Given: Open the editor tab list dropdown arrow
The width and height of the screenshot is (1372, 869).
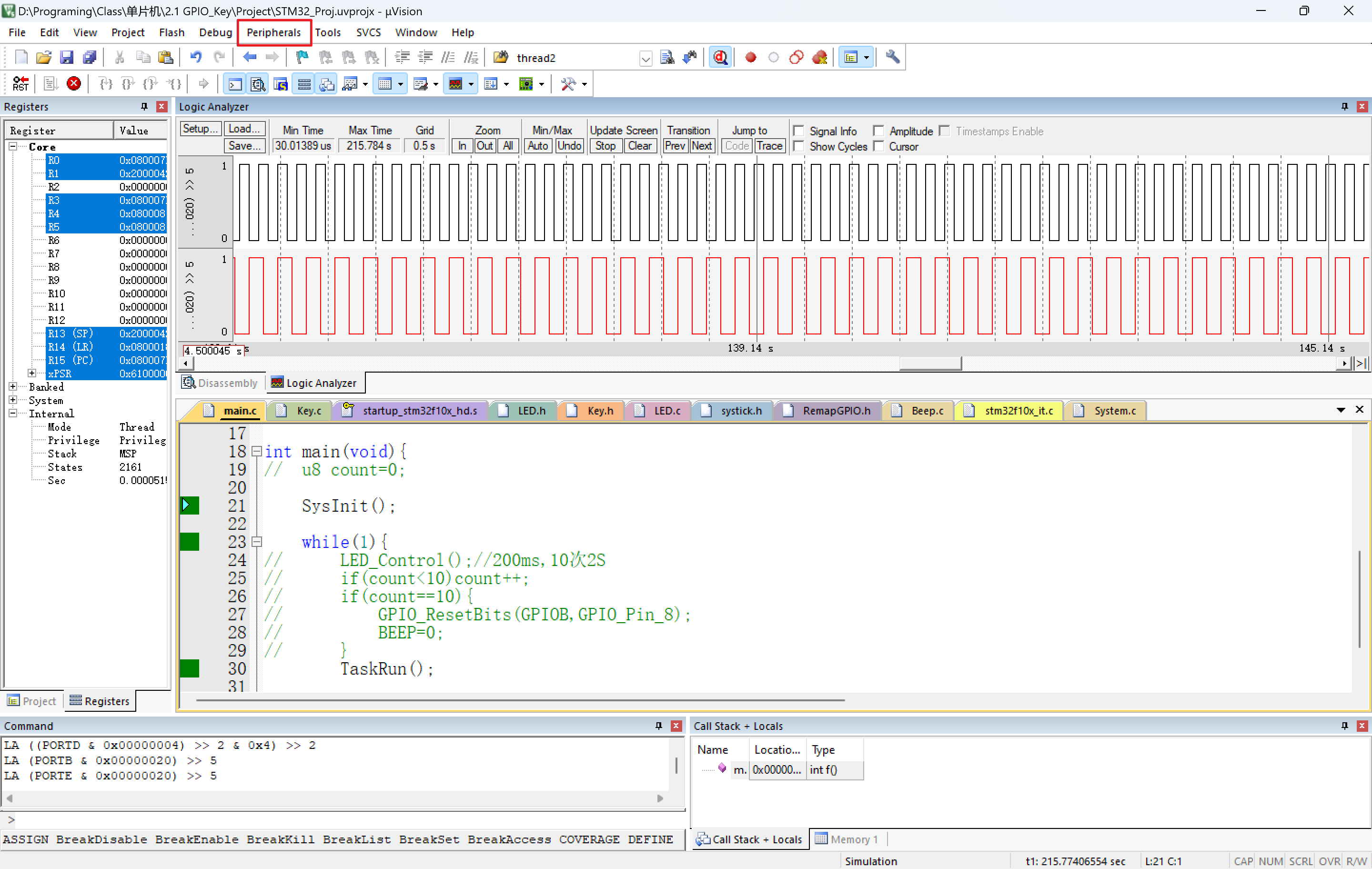Looking at the screenshot, I should [x=1341, y=410].
